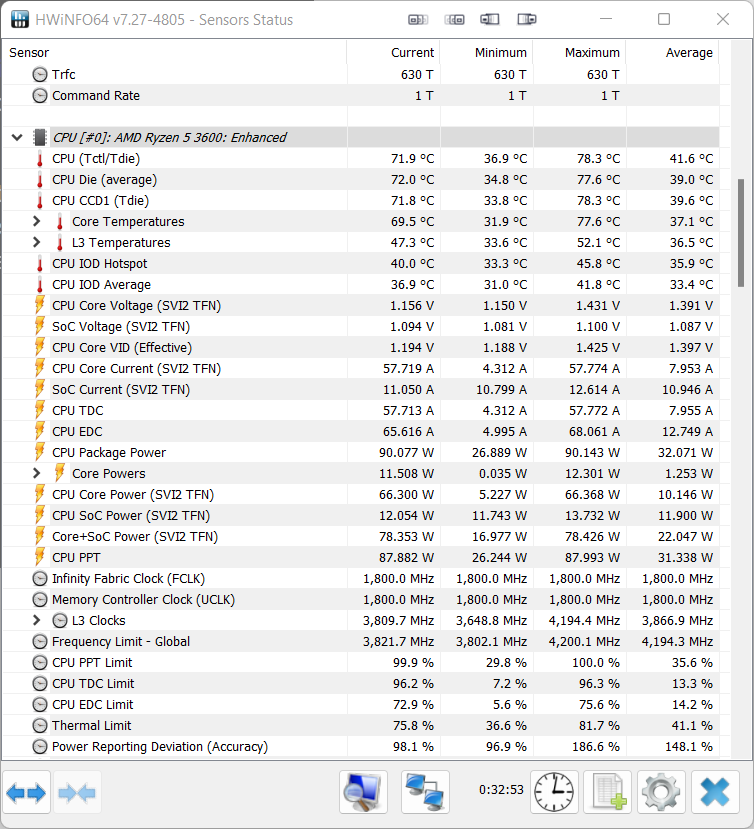Image resolution: width=754 pixels, height=829 pixels.
Task: Minimize the HWiNFO64 window
Action: tap(606, 19)
